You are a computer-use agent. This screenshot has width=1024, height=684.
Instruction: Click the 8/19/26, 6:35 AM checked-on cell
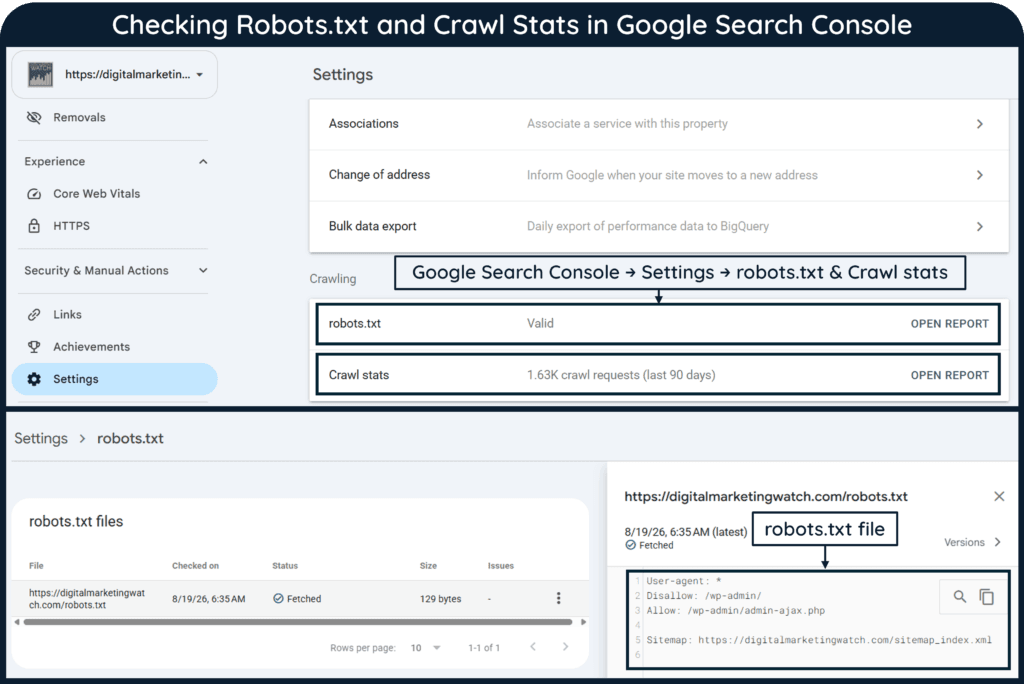click(209, 599)
